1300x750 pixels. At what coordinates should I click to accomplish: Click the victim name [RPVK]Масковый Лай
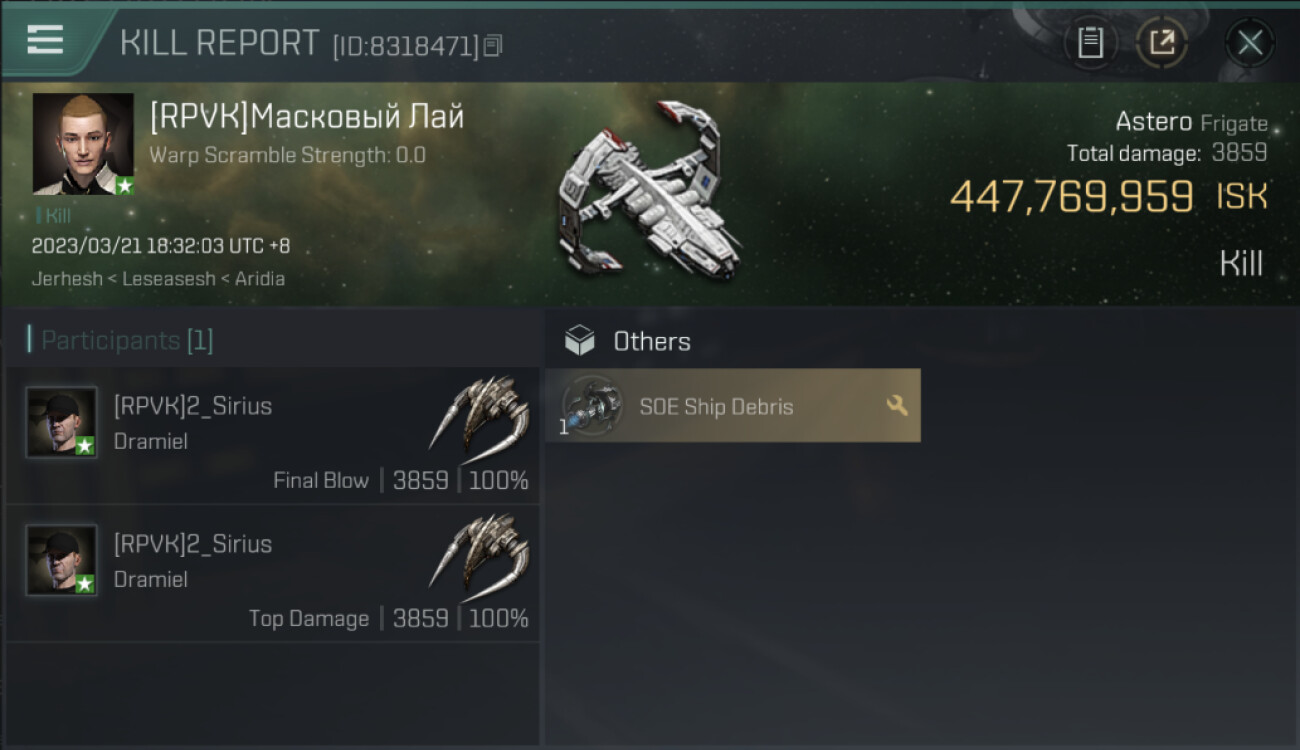(307, 117)
